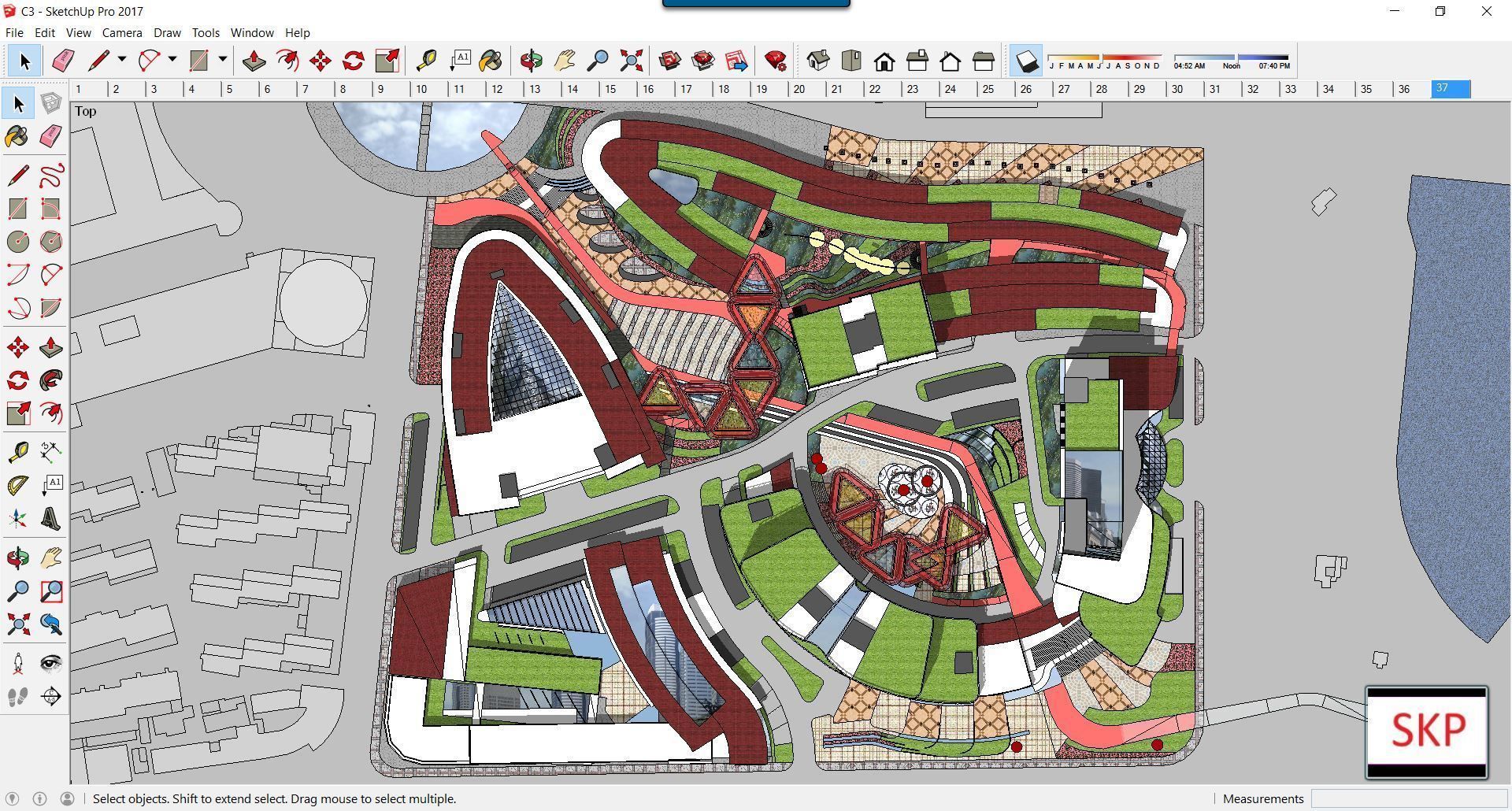
Task: Open the Tools menu
Action: coord(206,32)
